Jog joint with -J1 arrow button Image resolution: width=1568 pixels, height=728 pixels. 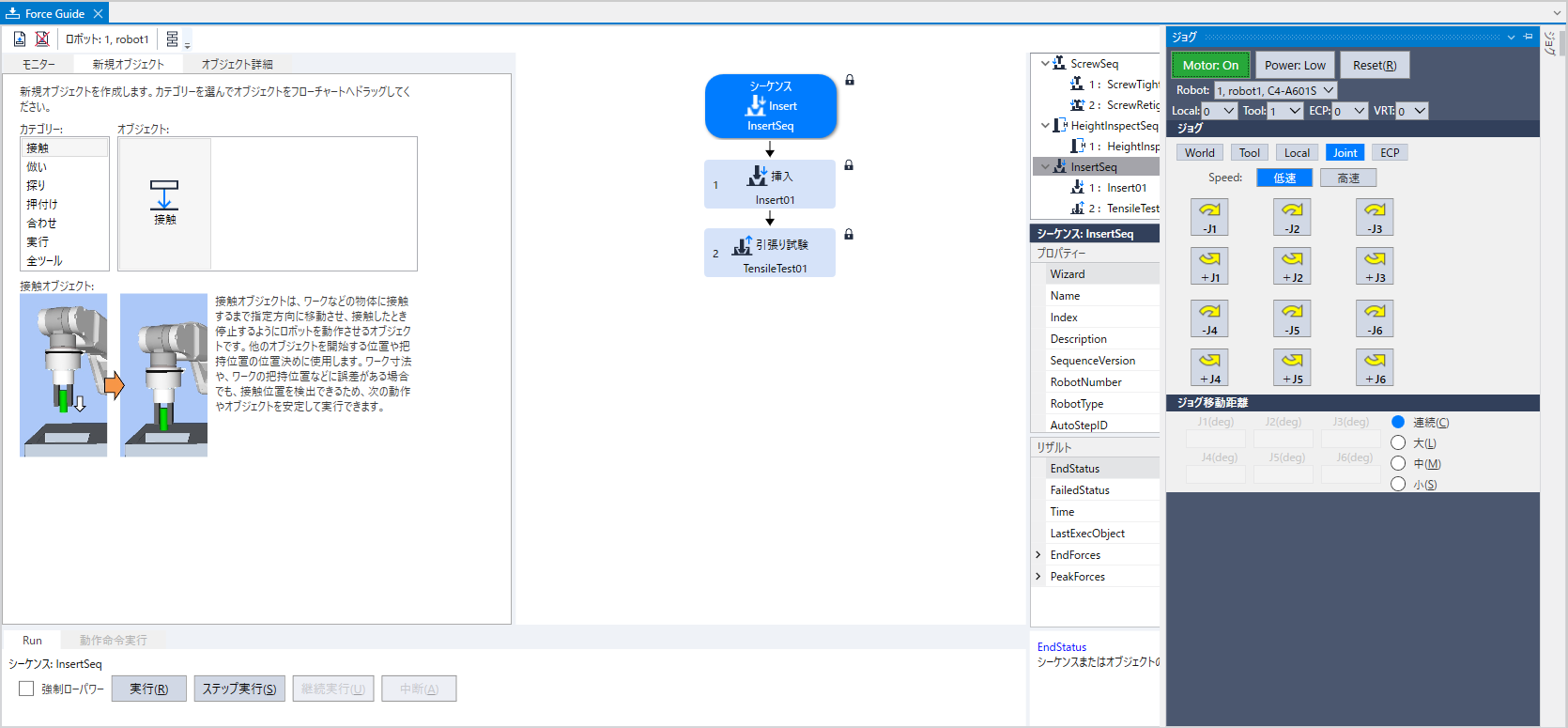tap(1209, 217)
